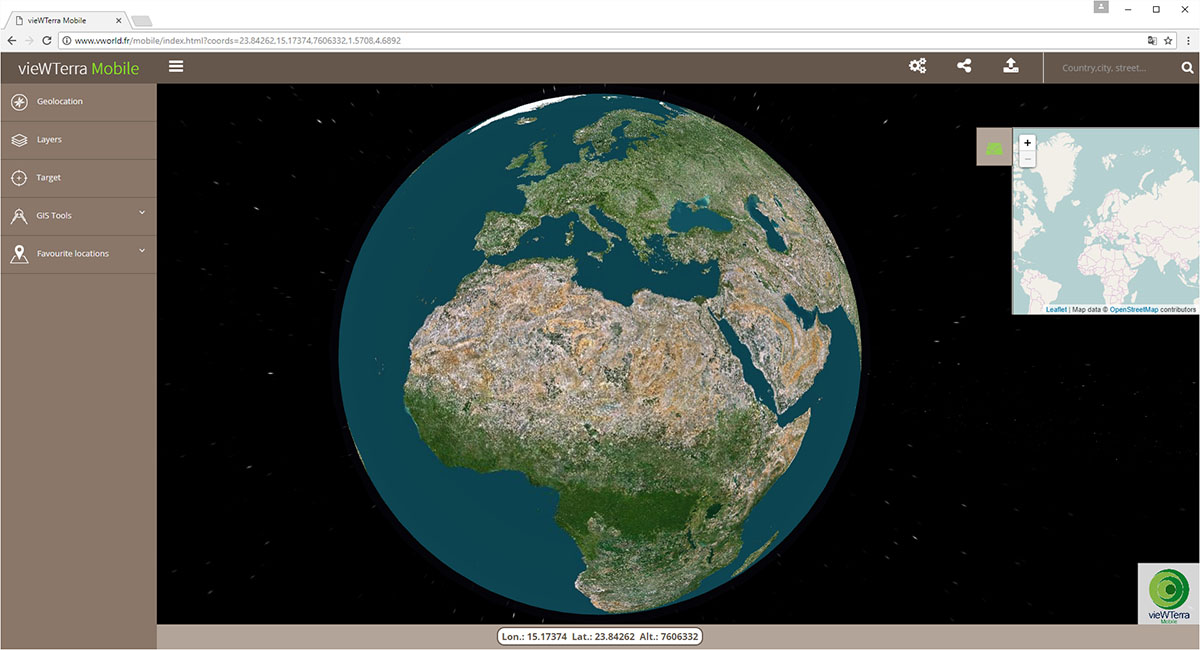The image size is (1200, 650).
Task: Open the settings gears icon
Action: 917,66
